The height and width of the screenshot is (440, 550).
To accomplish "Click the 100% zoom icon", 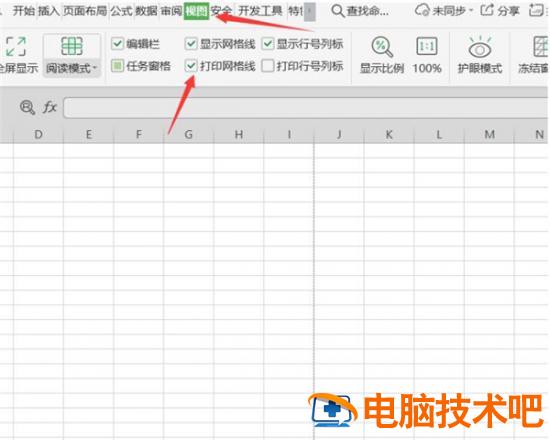I will click(427, 46).
